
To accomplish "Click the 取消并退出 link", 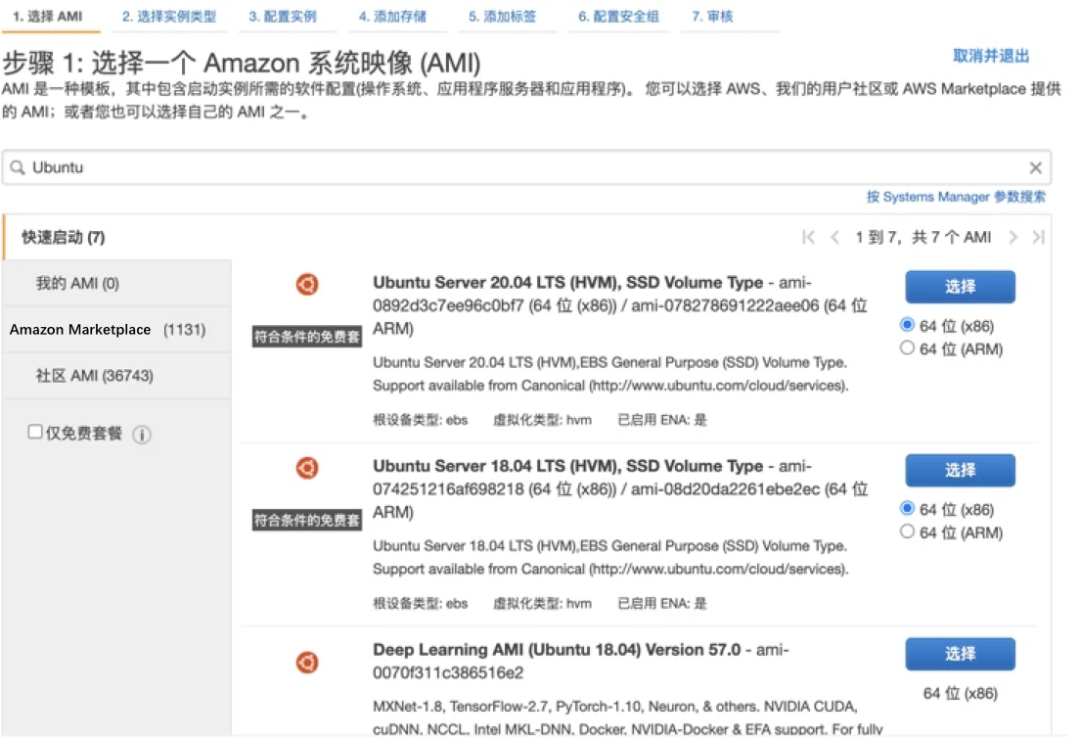I will coord(990,56).
